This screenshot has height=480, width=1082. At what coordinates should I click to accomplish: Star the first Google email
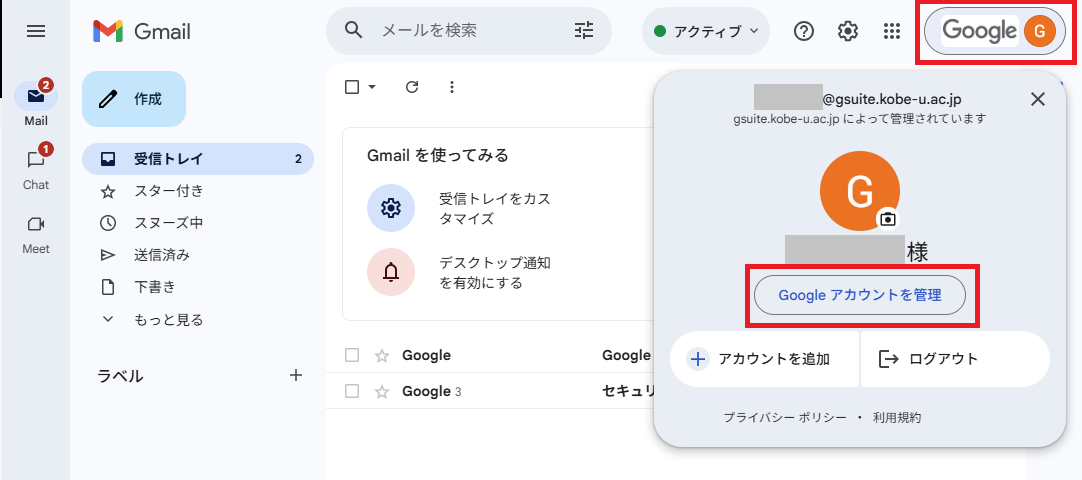point(381,355)
